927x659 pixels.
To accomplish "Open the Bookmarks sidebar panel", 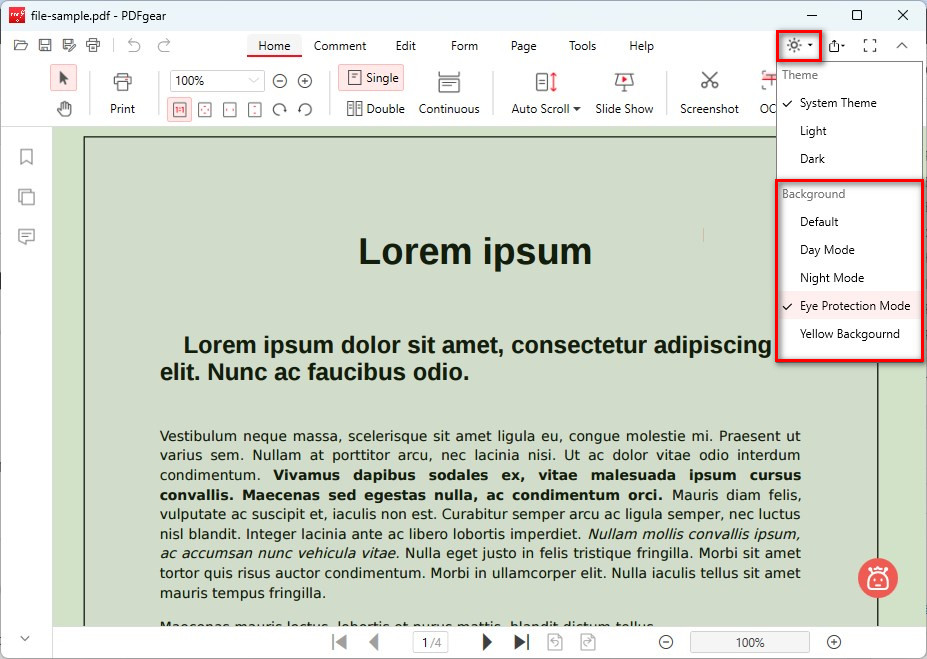I will coord(27,157).
